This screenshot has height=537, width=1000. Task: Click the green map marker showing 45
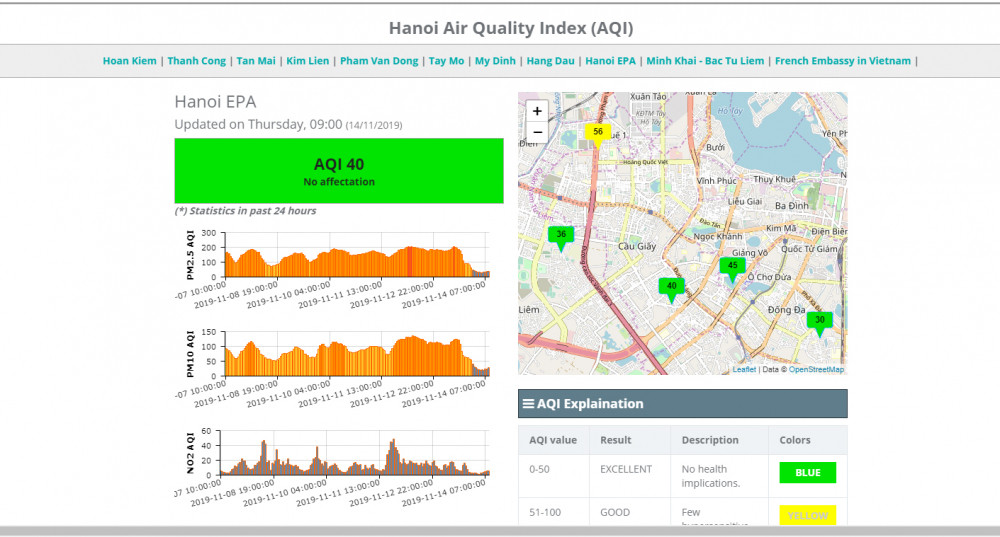point(732,266)
